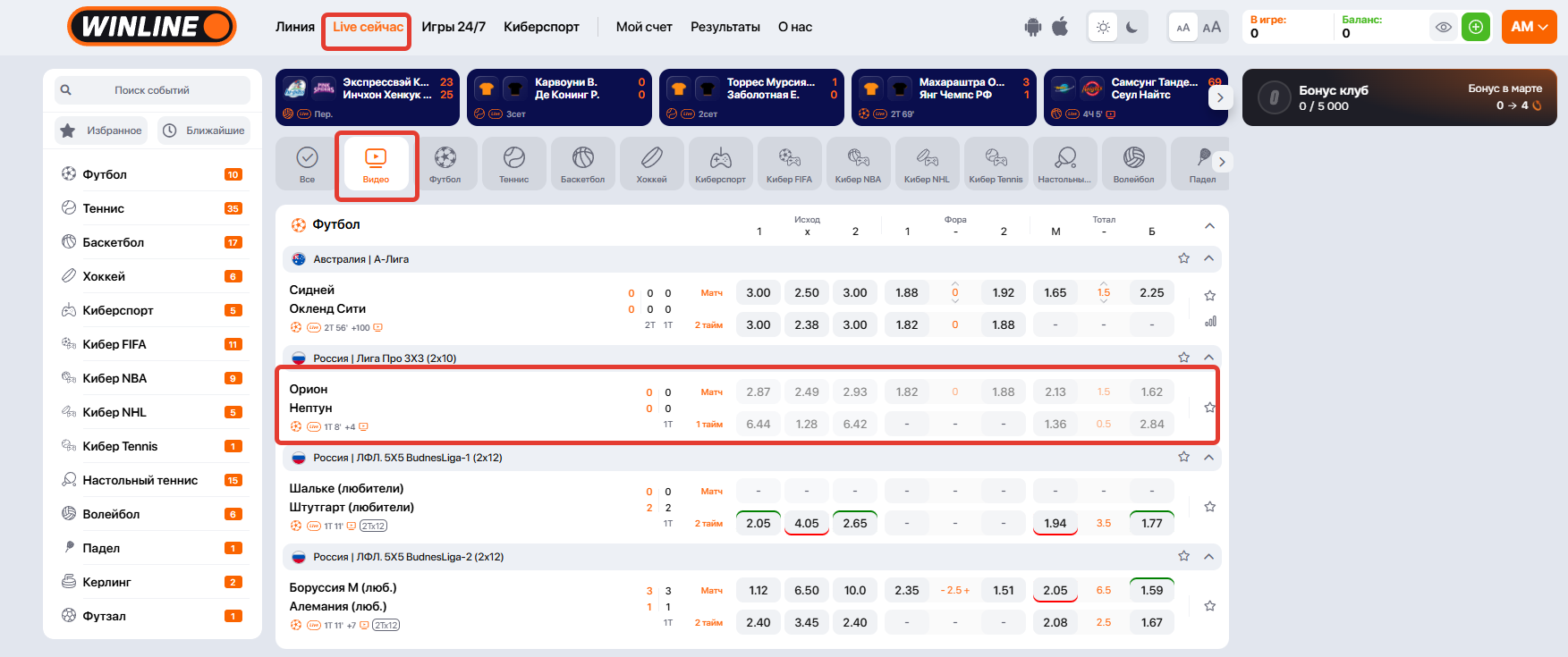The image size is (1568, 657).
Task: Click the Поиск событий search field
Action: [152, 90]
